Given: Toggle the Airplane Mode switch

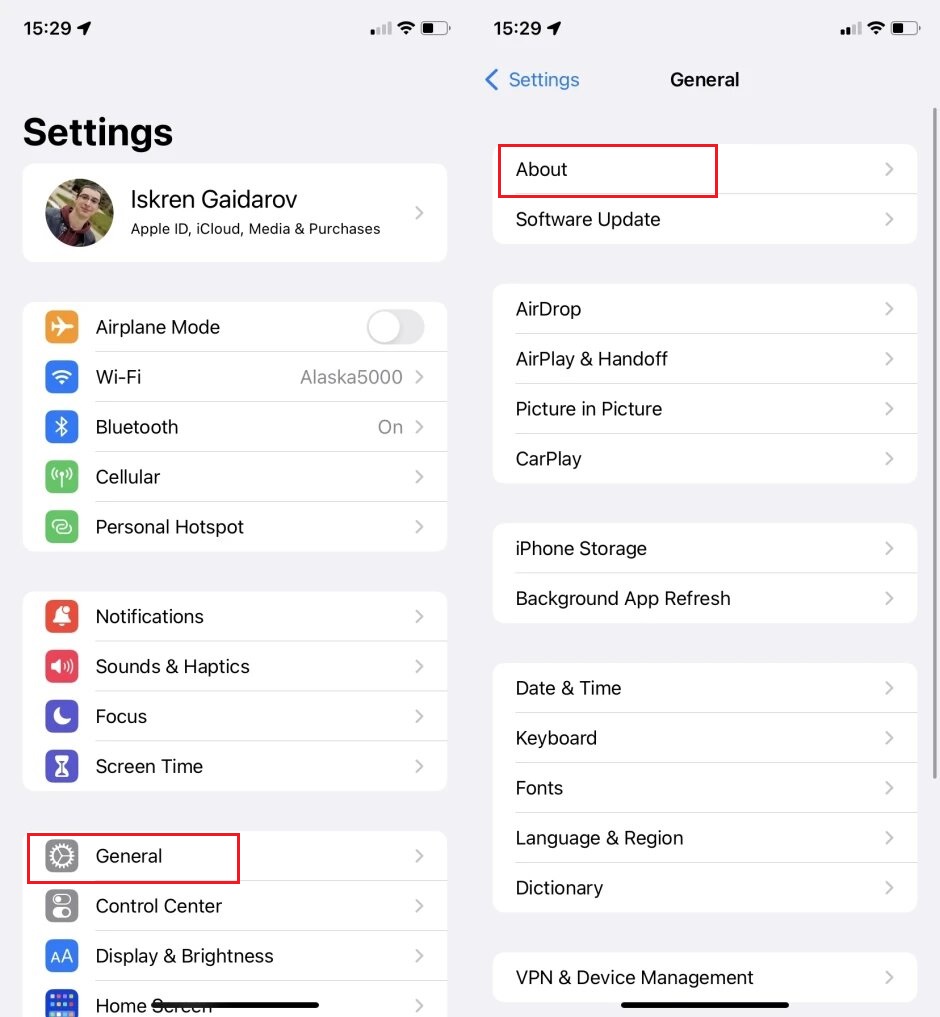Looking at the screenshot, I should pyautogui.click(x=396, y=327).
